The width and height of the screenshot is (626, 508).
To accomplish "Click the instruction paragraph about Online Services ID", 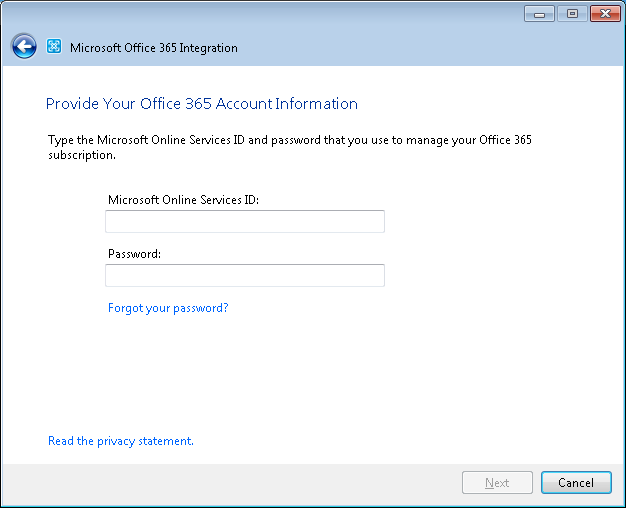I will point(289,147).
